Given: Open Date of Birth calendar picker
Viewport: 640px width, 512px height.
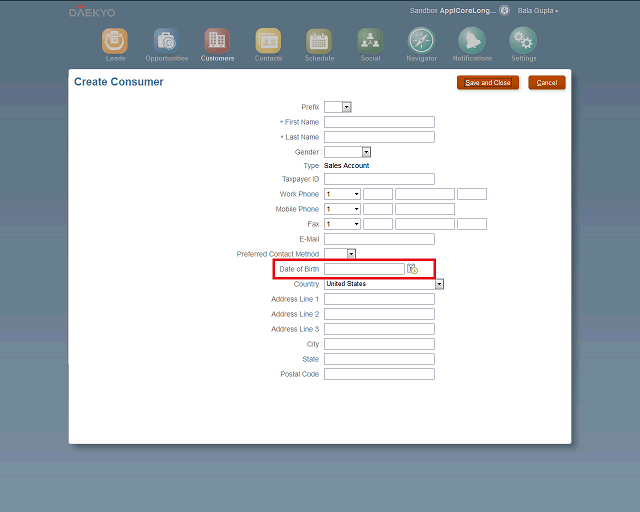Looking at the screenshot, I should 412,269.
